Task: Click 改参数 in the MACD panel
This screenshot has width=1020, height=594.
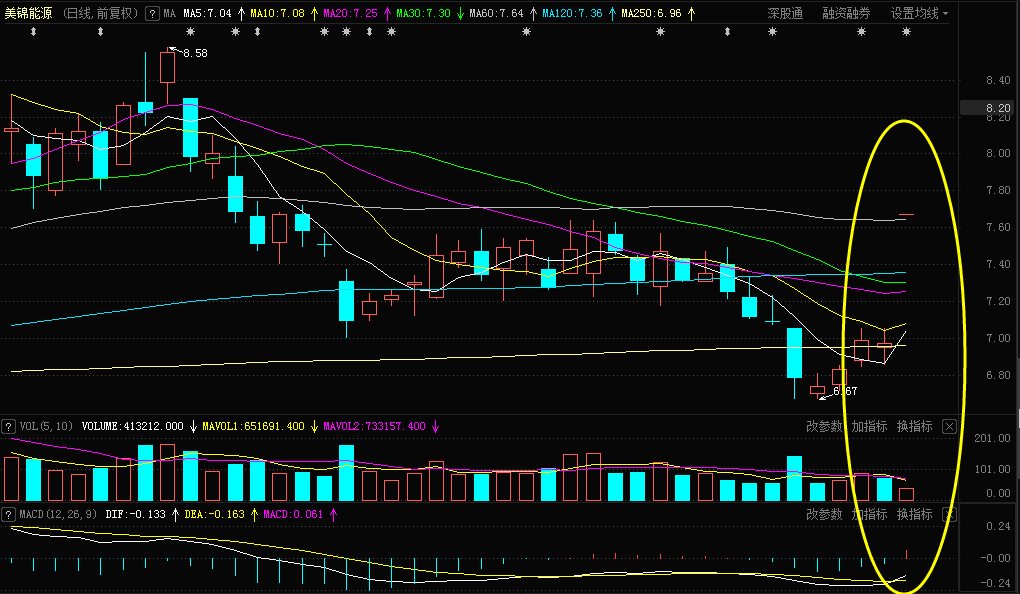Action: point(824,514)
